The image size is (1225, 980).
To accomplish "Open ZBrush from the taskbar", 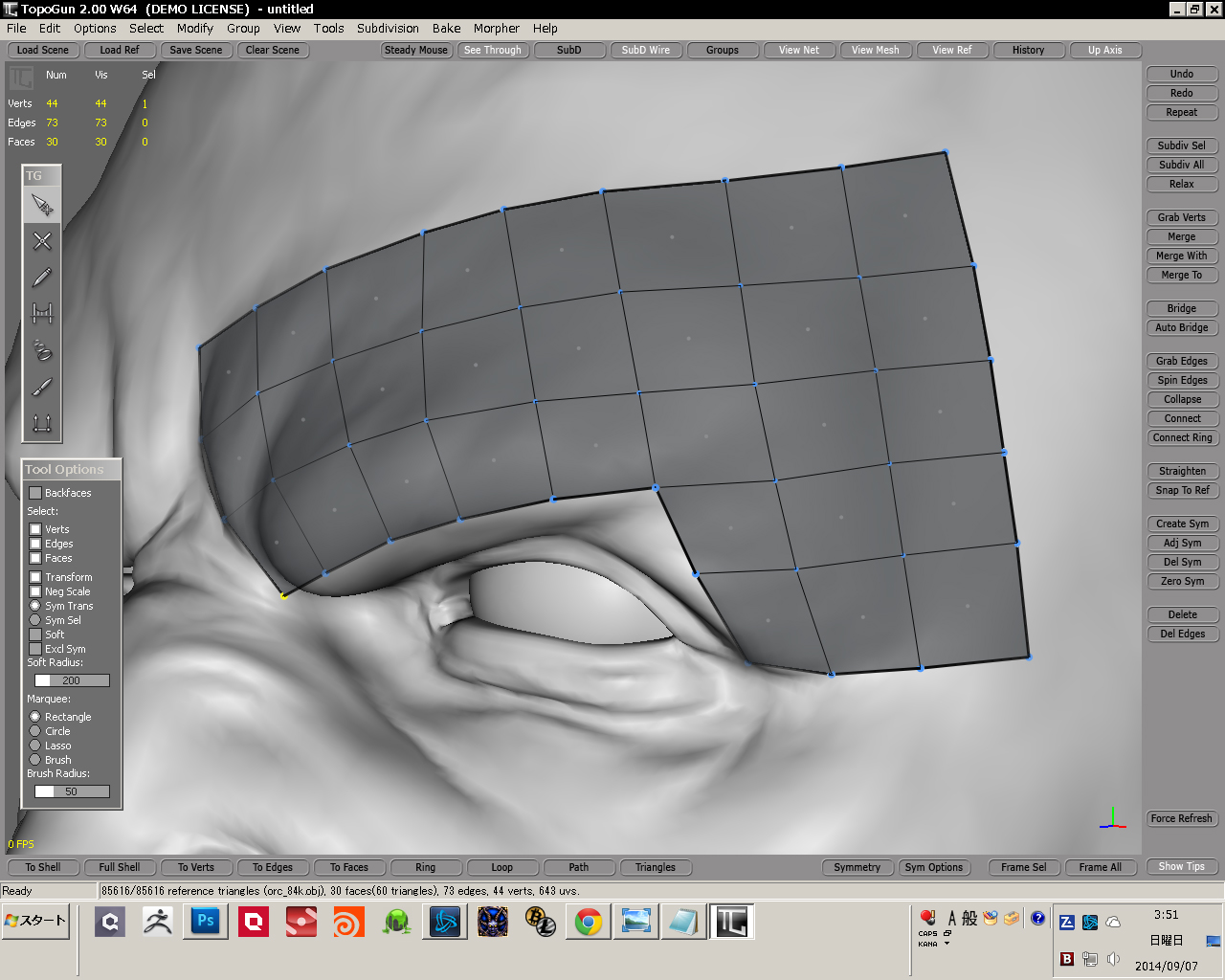I will [x=158, y=922].
